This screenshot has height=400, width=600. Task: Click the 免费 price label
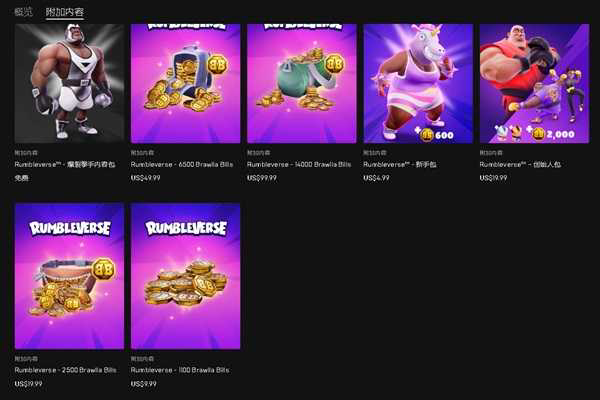tap(21, 178)
